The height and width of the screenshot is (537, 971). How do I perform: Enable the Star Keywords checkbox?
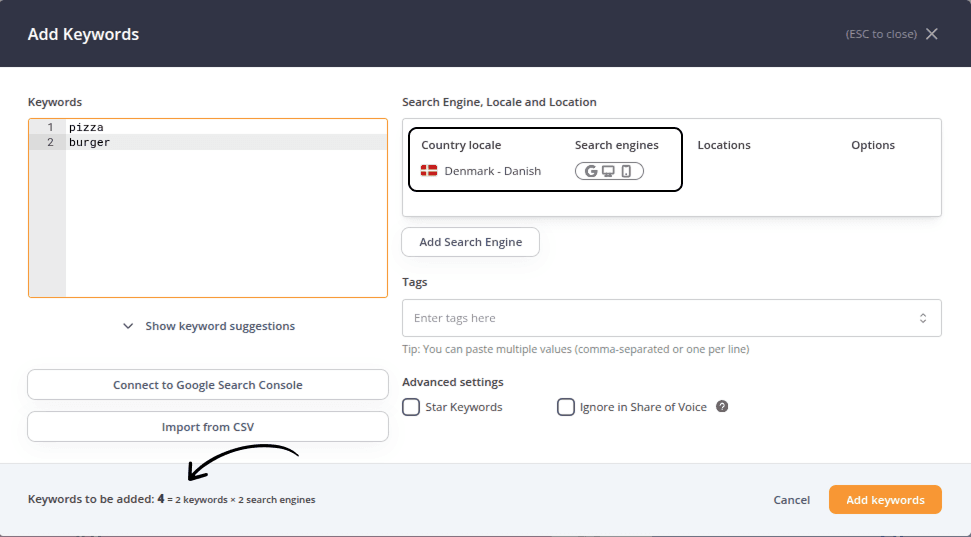[x=411, y=407]
